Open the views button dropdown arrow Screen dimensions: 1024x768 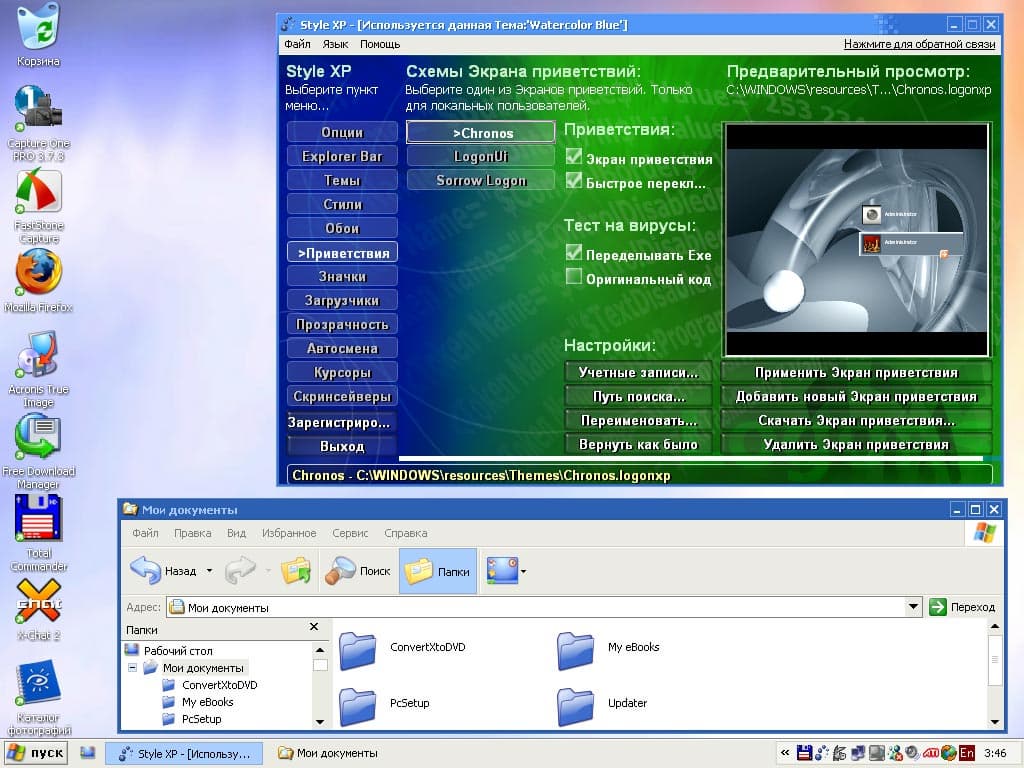(x=523, y=571)
